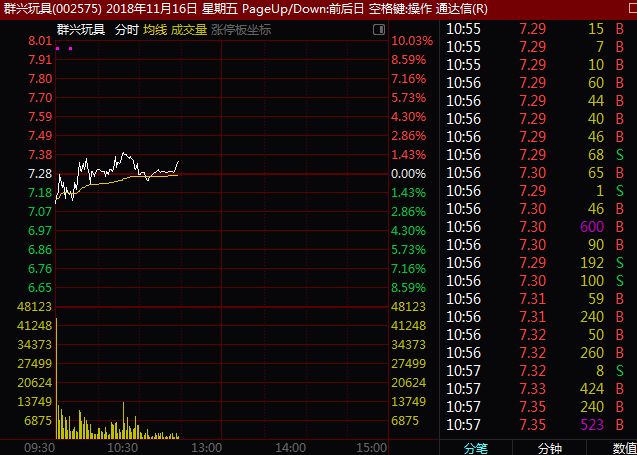Click the 分时 intraday chart label
Viewport: 637px width, 455px height.
pyautogui.click(x=126, y=30)
